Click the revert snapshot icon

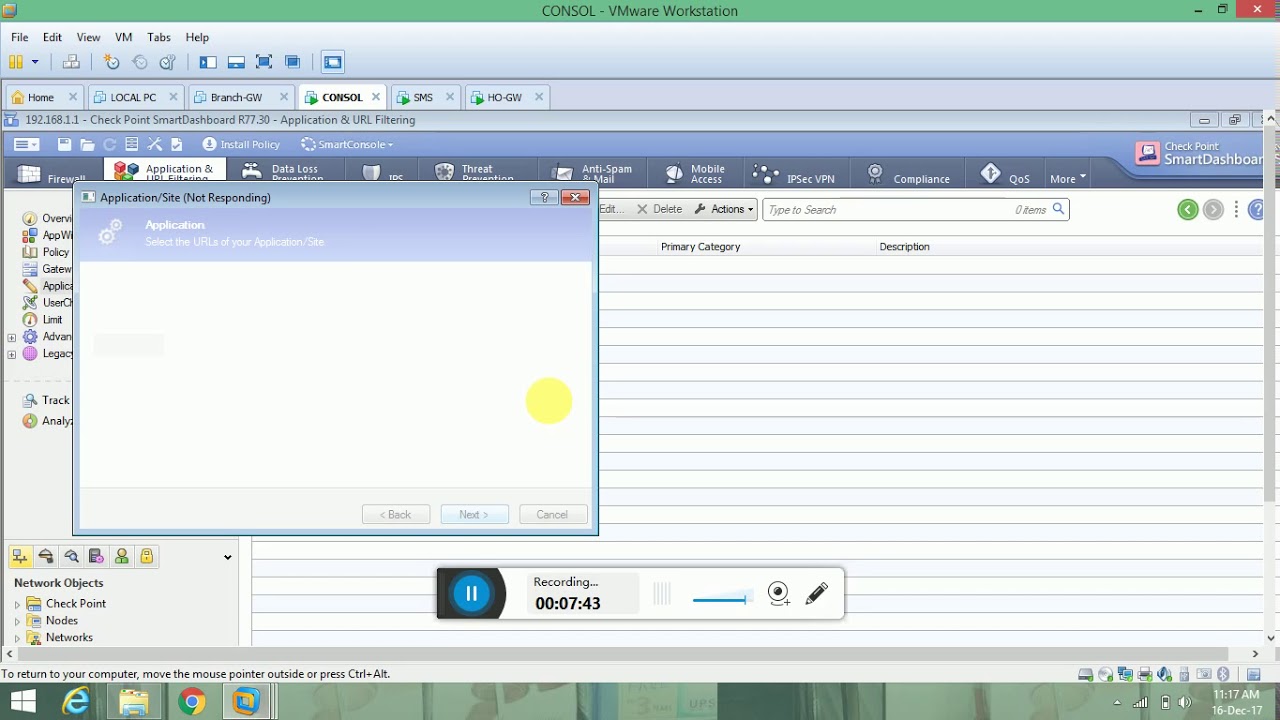(140, 62)
